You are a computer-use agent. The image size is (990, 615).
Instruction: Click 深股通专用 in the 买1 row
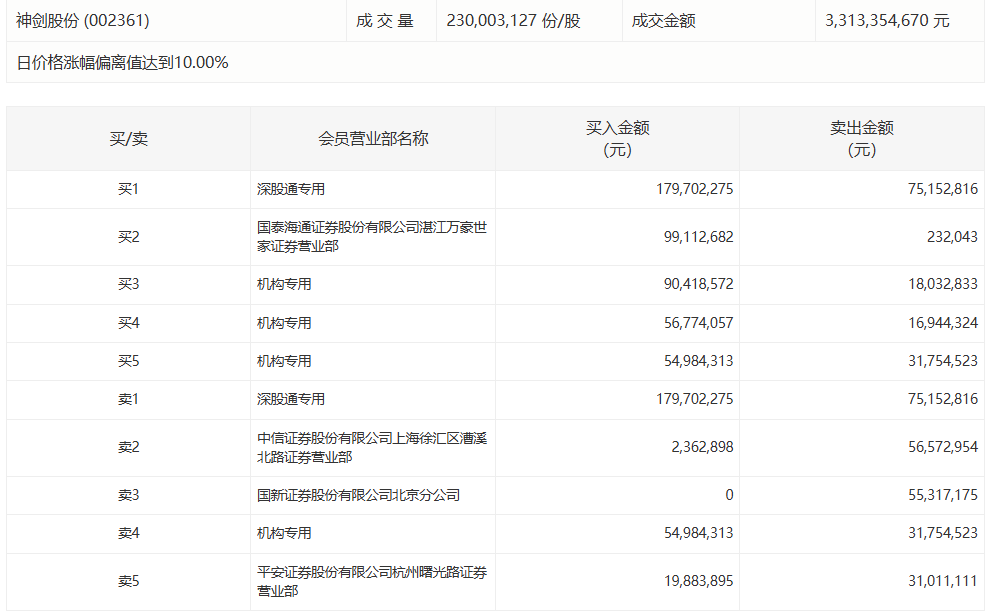click(x=291, y=189)
